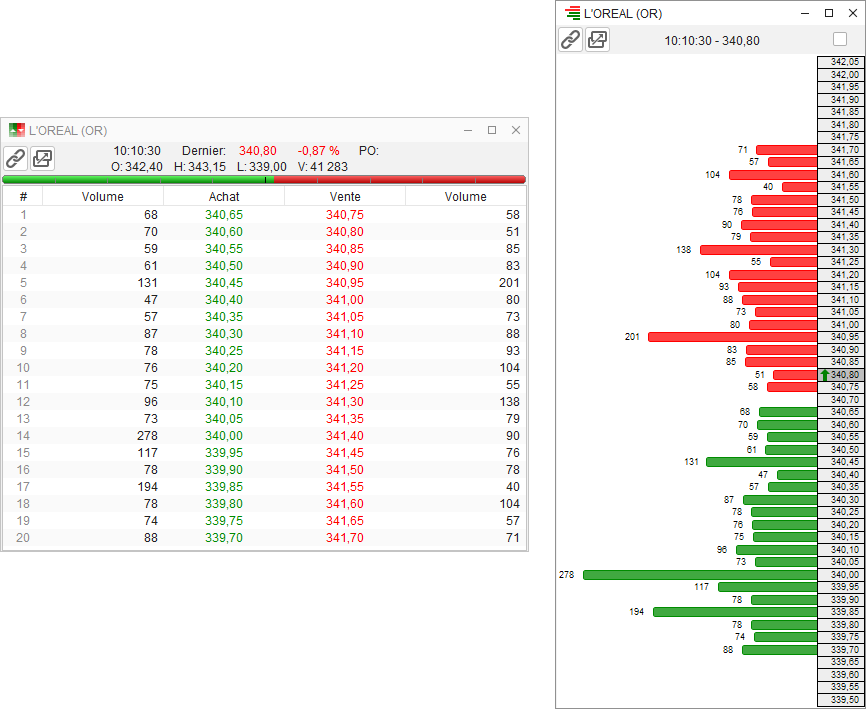Click the L'OREAL depth ladder window icon
The image size is (866, 709).
[x=573, y=13]
